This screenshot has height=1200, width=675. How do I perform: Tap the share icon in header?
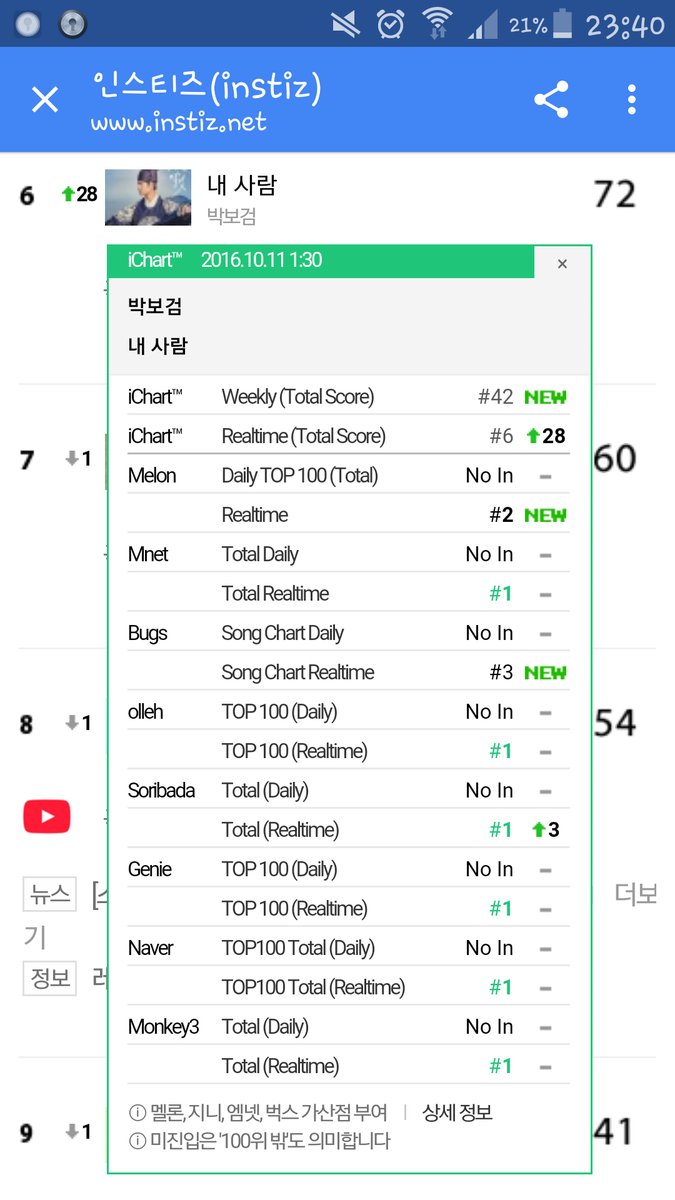[x=551, y=100]
